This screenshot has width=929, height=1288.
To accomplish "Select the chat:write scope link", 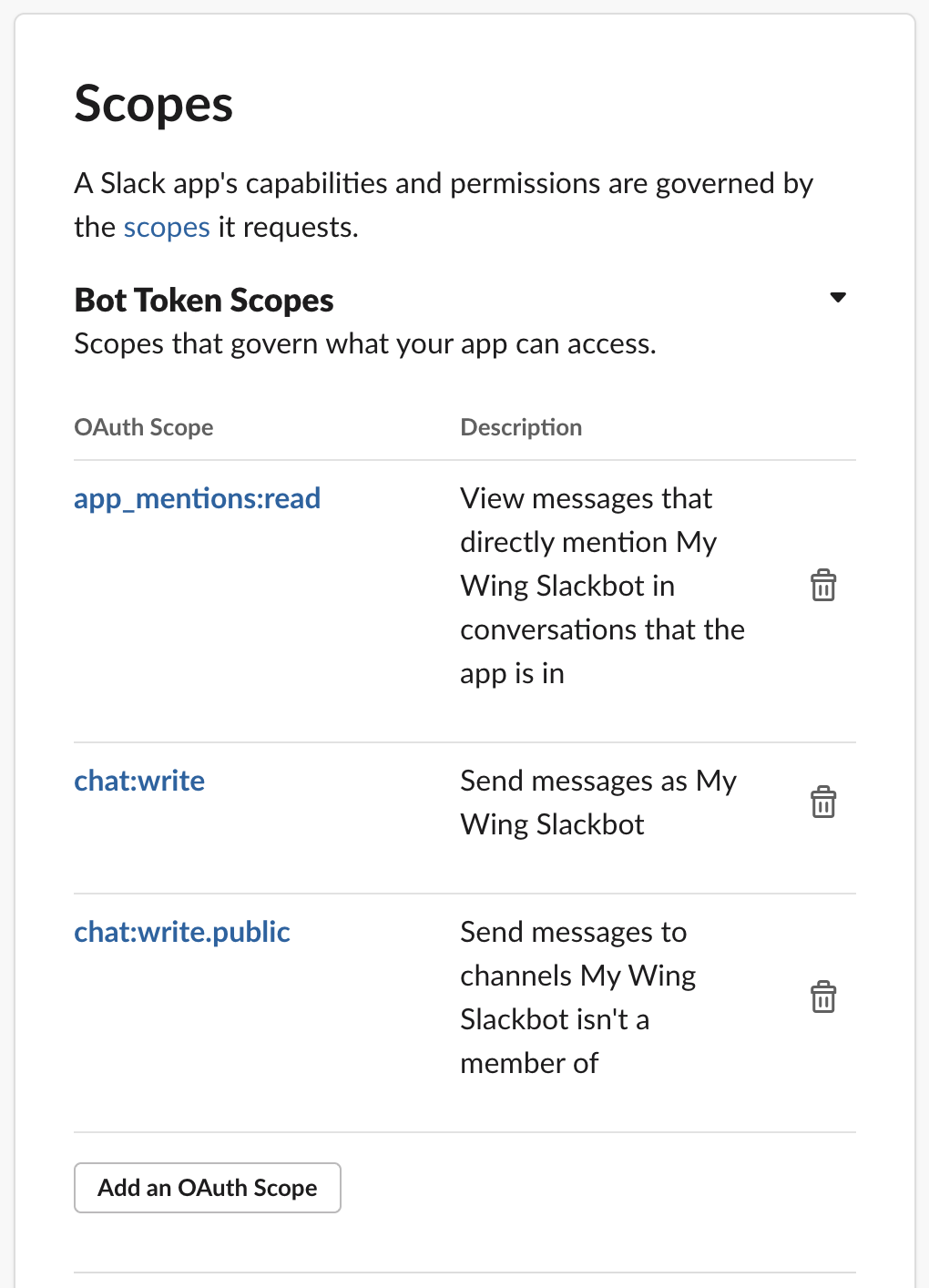I will [138, 781].
